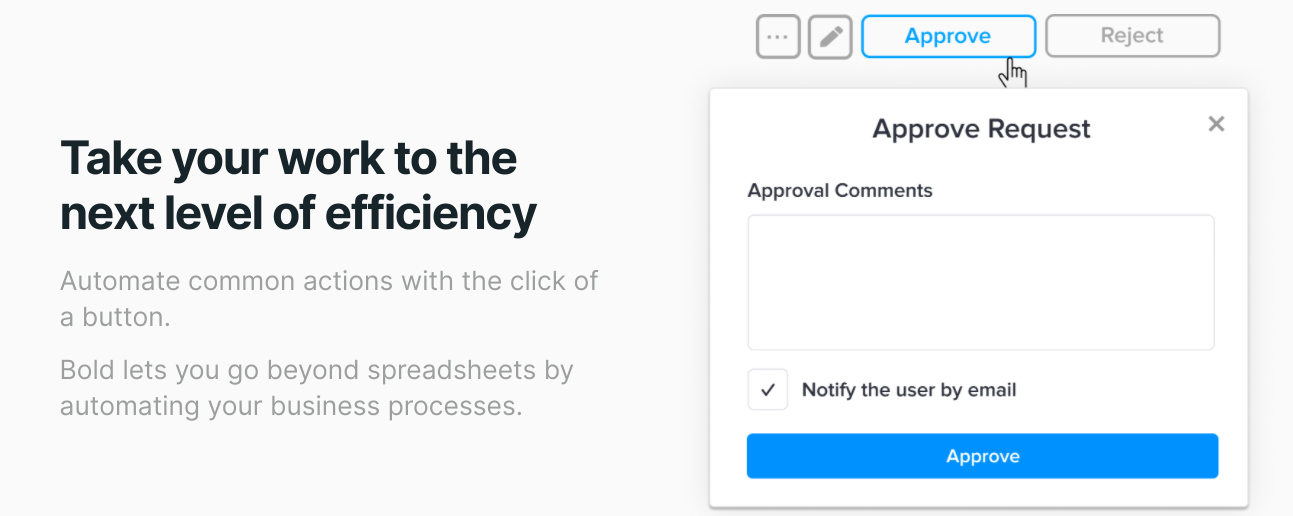The image size is (1293, 516).
Task: Focus the Approval Comments text area
Action: click(981, 282)
